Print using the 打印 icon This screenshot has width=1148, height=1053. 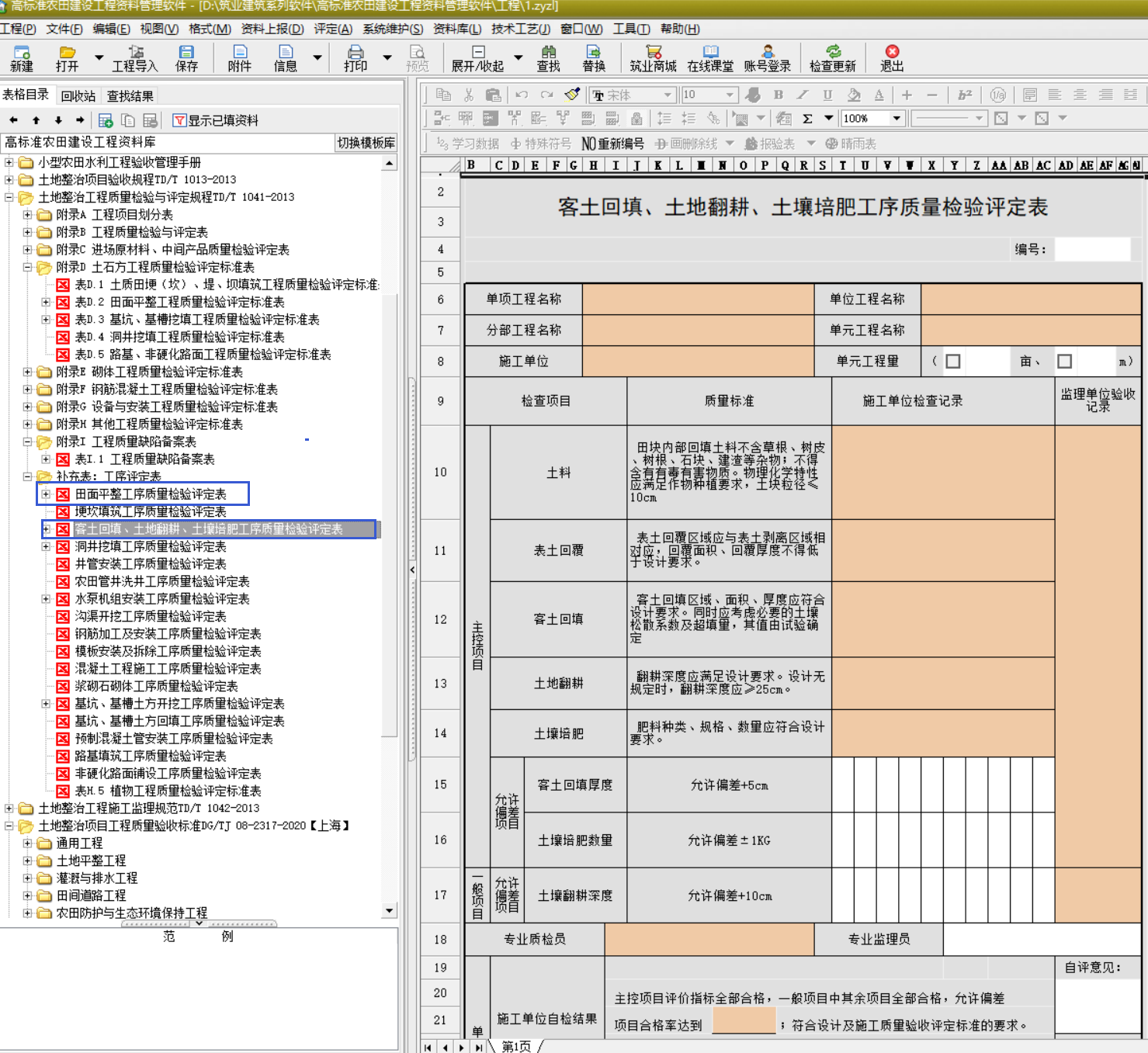[355, 58]
